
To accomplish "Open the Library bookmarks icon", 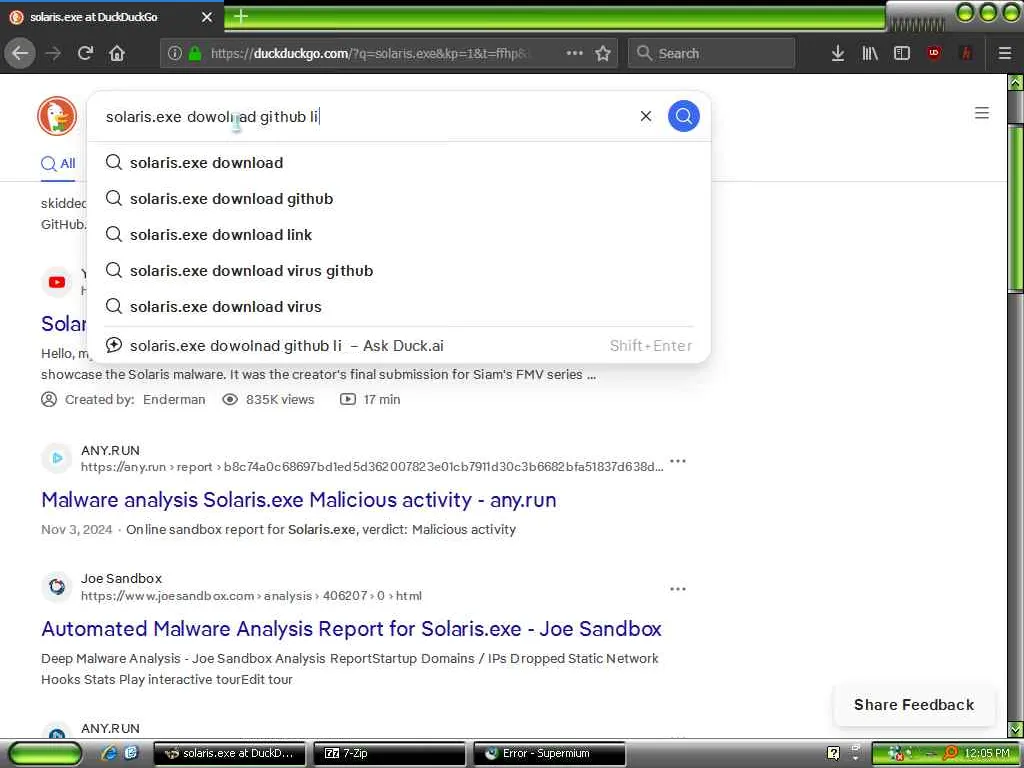I will tap(870, 54).
